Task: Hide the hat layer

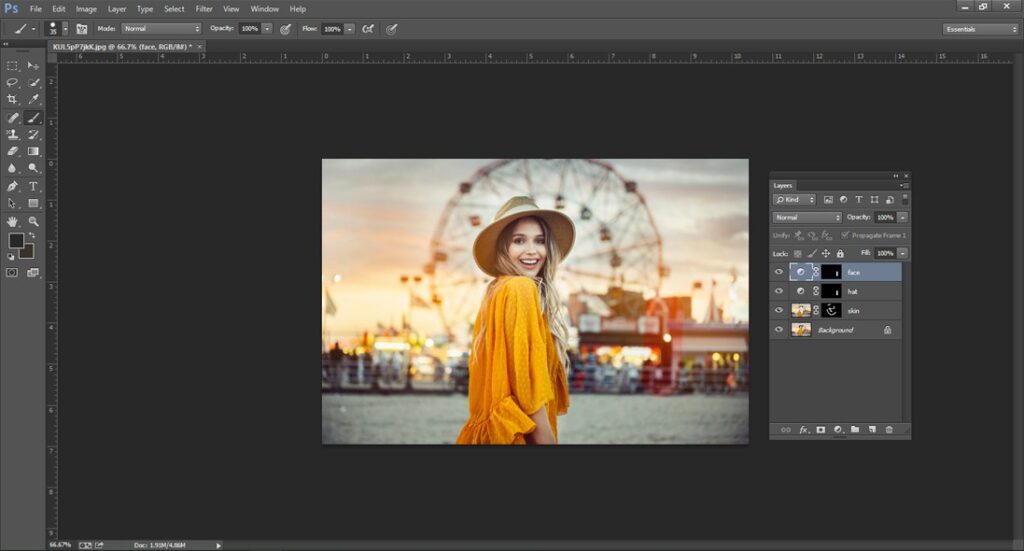Action: tap(778, 291)
